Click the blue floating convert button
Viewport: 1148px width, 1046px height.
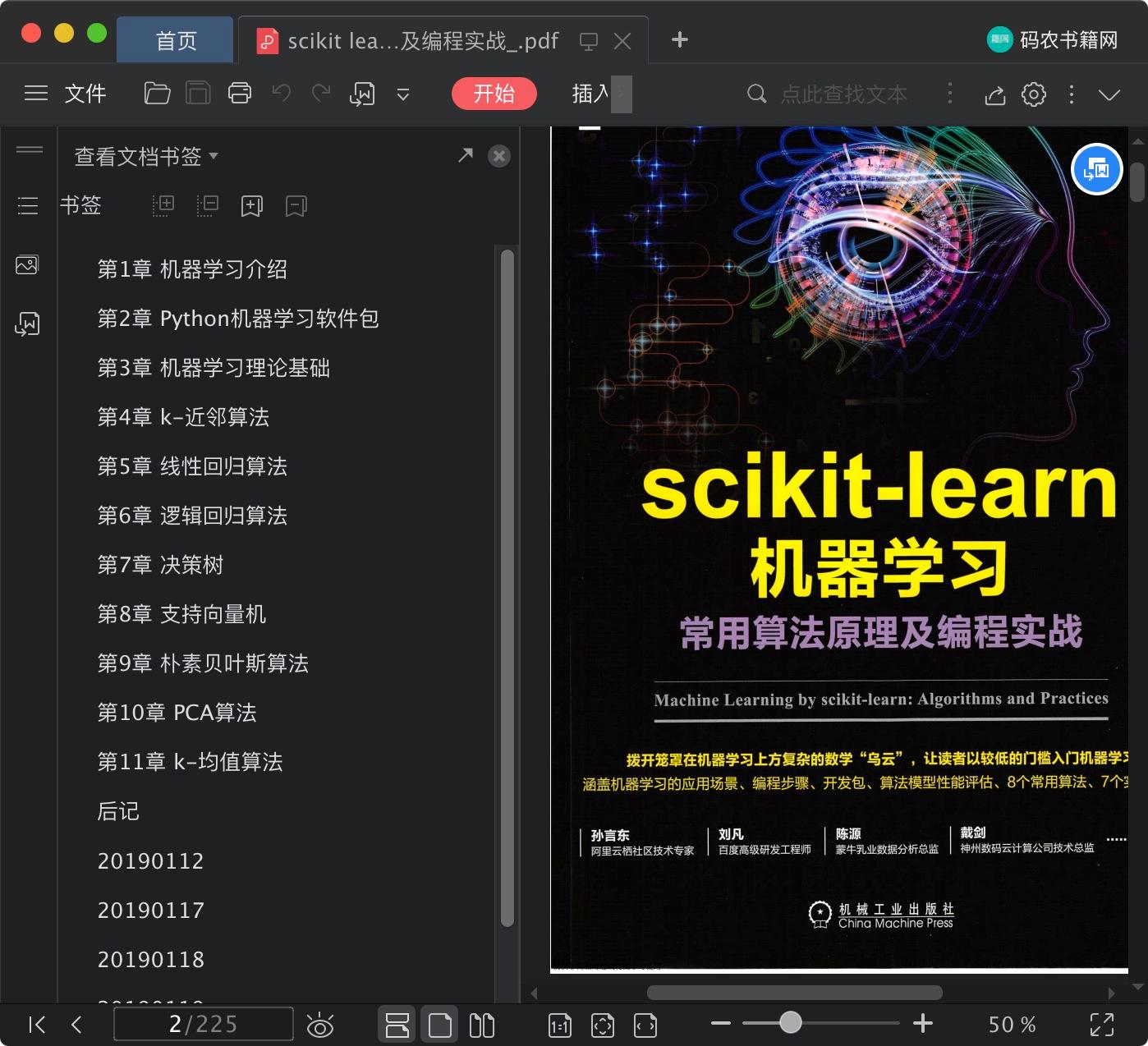(x=1097, y=169)
